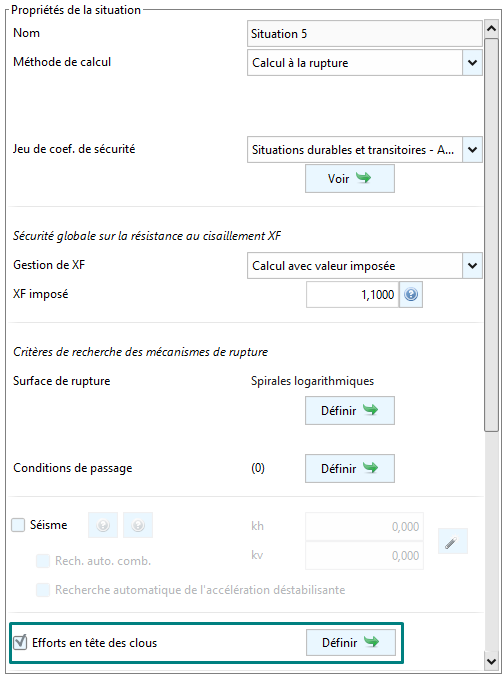Open the Gestion de XF dropdown

472,266
